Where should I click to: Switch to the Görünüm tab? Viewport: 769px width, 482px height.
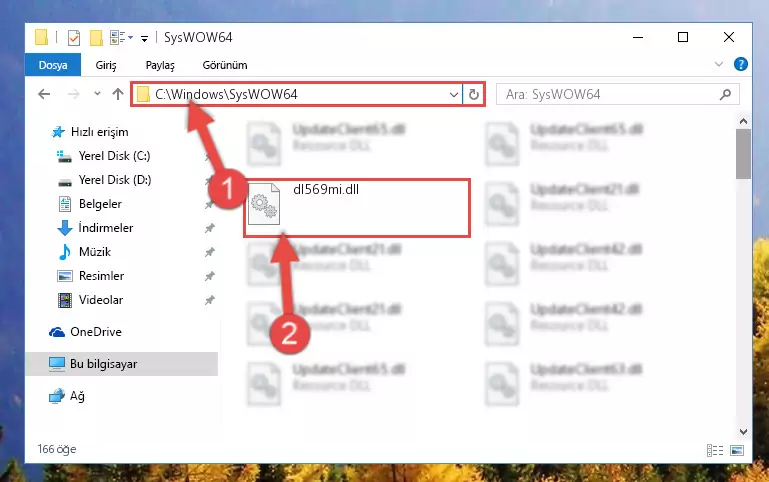click(225, 65)
